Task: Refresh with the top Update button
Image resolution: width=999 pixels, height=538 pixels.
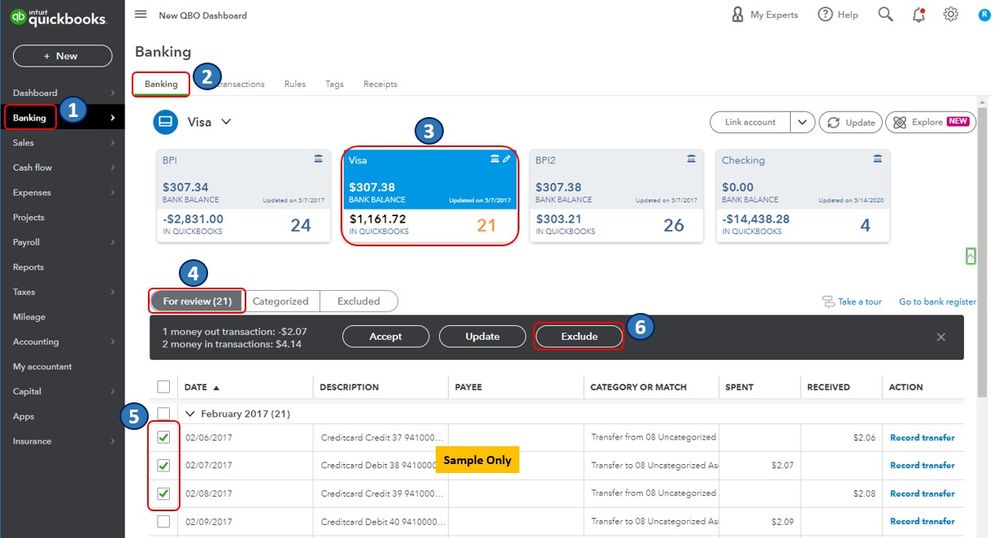Action: pos(851,122)
